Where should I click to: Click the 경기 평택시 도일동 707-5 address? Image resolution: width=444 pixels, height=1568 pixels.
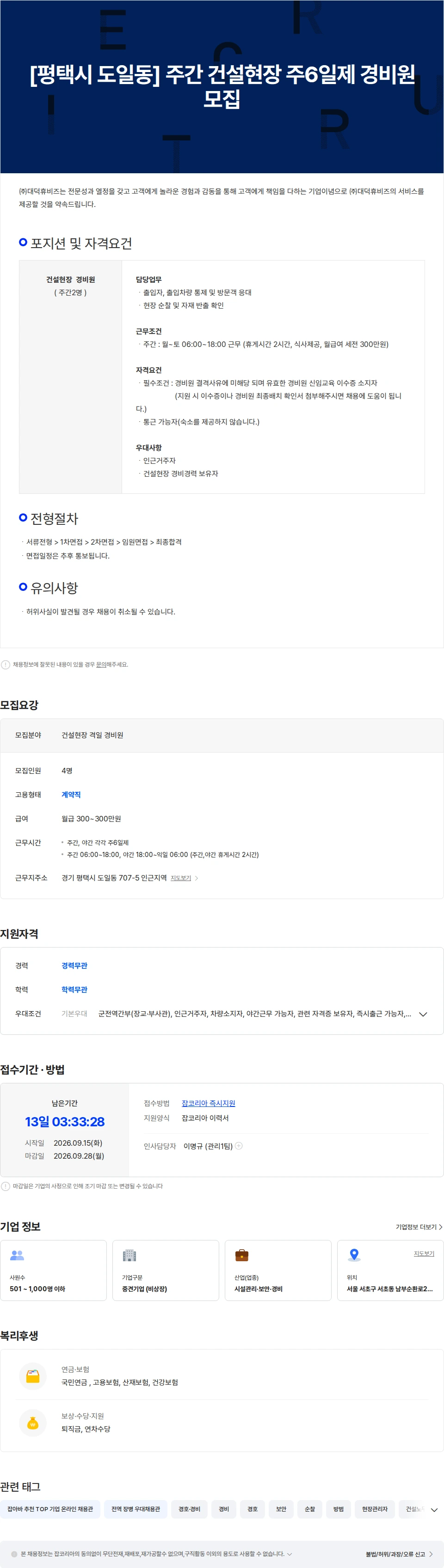114,878
